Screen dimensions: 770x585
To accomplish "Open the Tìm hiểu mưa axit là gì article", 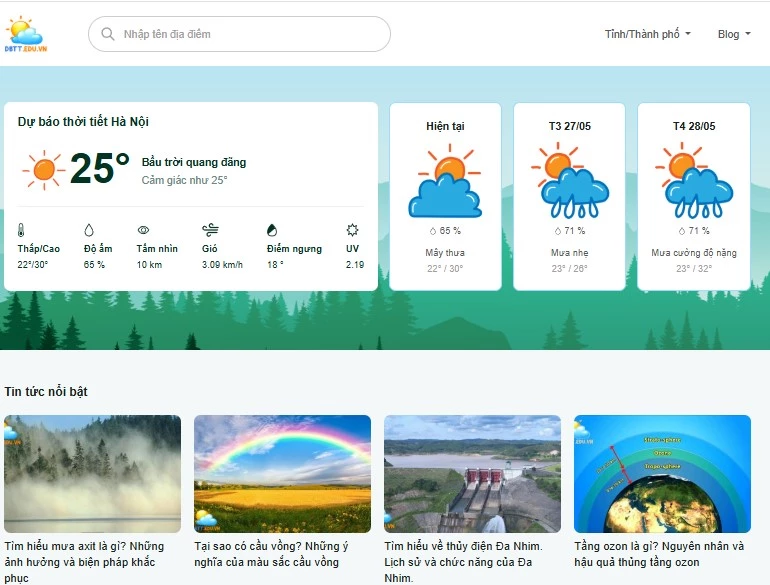I will coord(84,562).
